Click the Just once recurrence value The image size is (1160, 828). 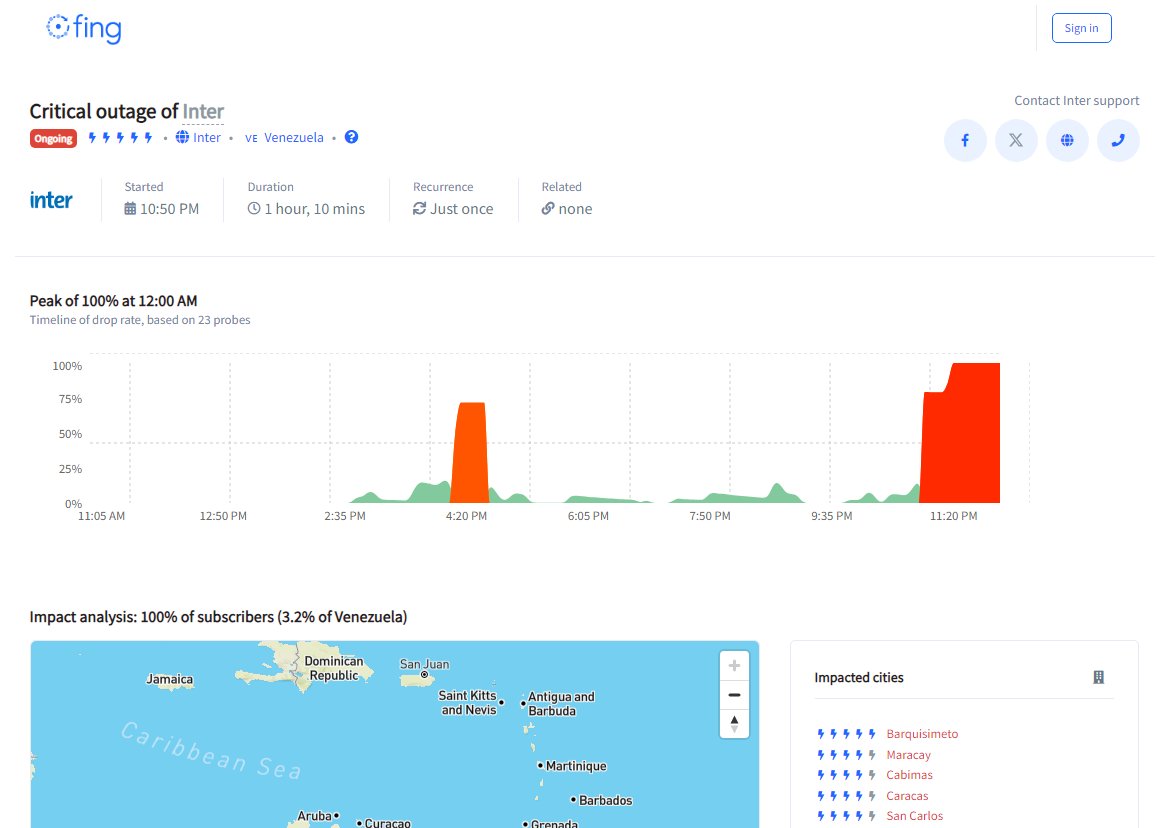click(462, 209)
